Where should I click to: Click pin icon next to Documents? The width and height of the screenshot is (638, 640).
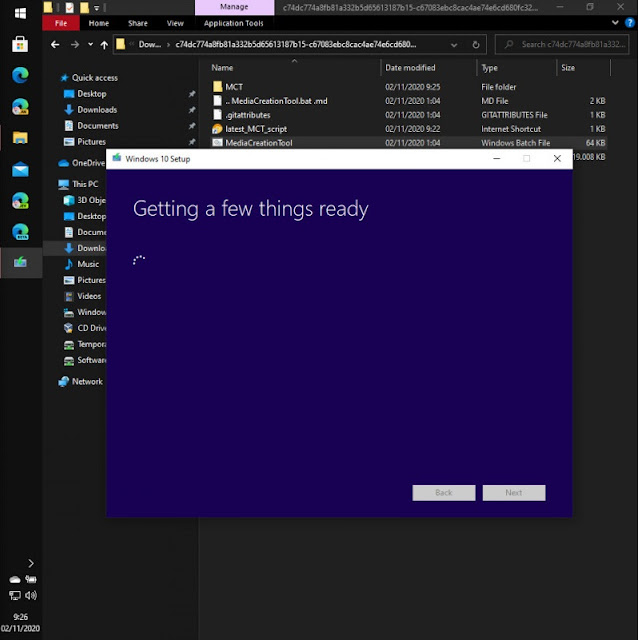pyautogui.click(x=191, y=126)
